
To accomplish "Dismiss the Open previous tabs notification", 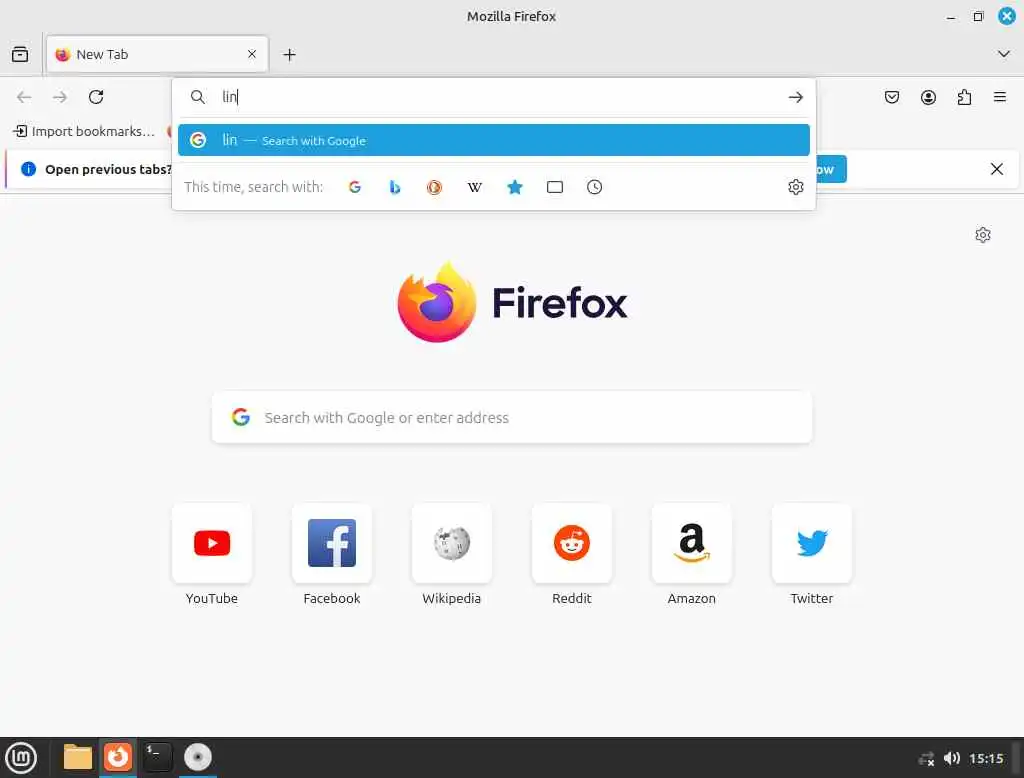I will (997, 169).
